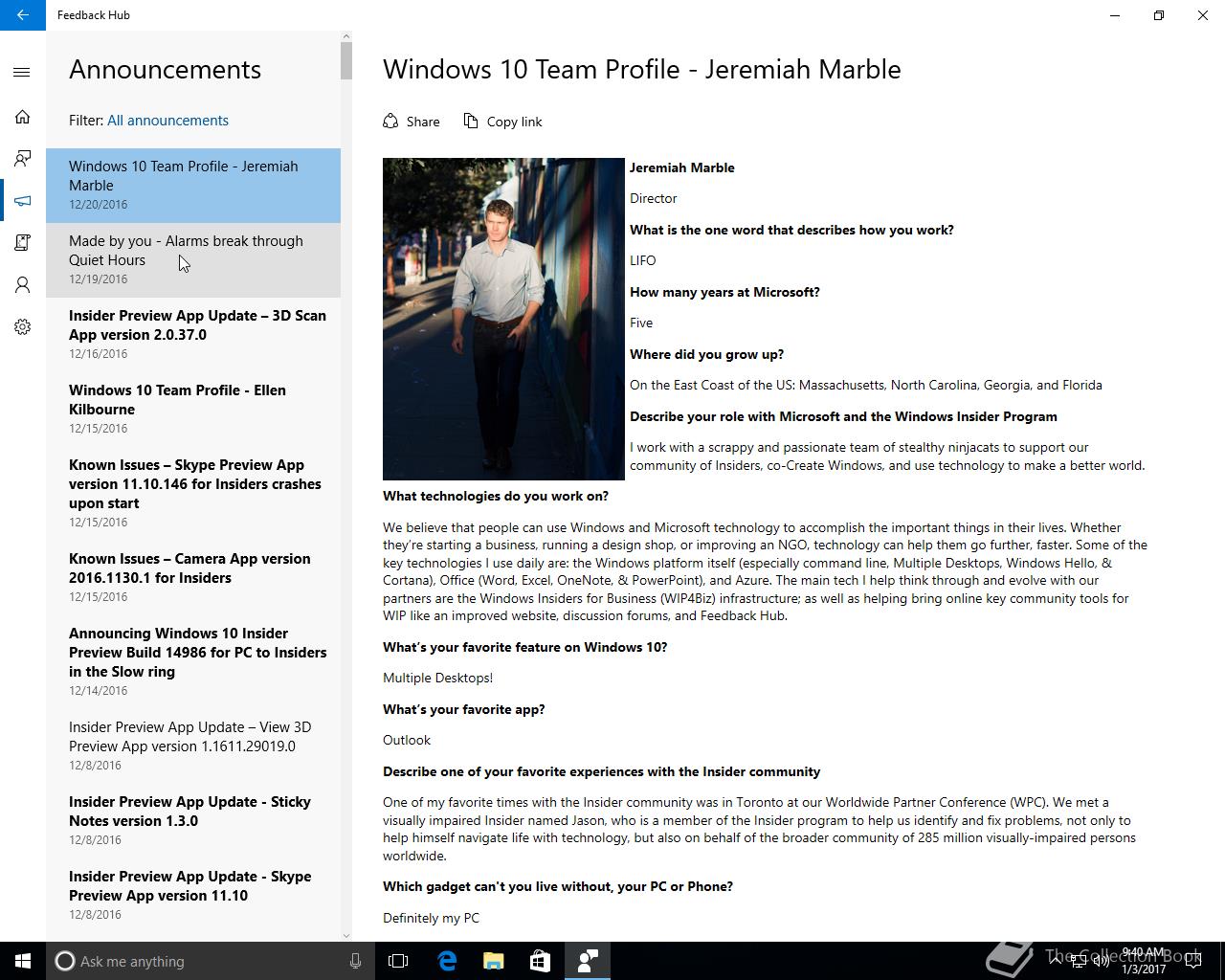This screenshot has height=980, width=1225.
Task: Open Task View on the taskbar
Action: [398, 961]
